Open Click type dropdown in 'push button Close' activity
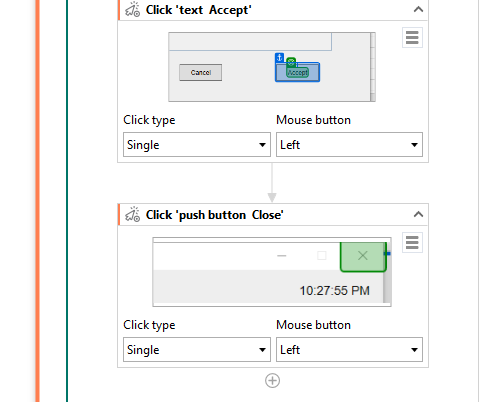This screenshot has width=496, height=402. click(x=197, y=350)
